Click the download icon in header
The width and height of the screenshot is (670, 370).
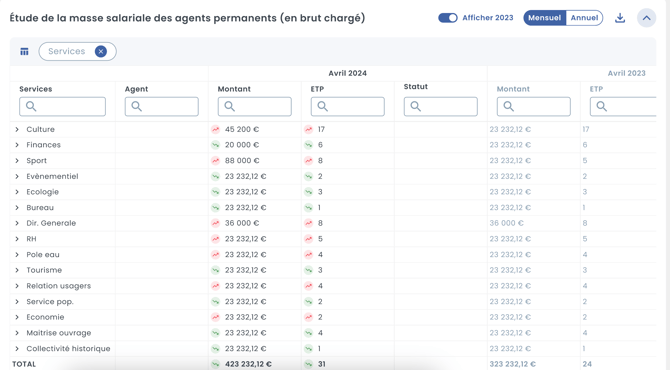620,18
